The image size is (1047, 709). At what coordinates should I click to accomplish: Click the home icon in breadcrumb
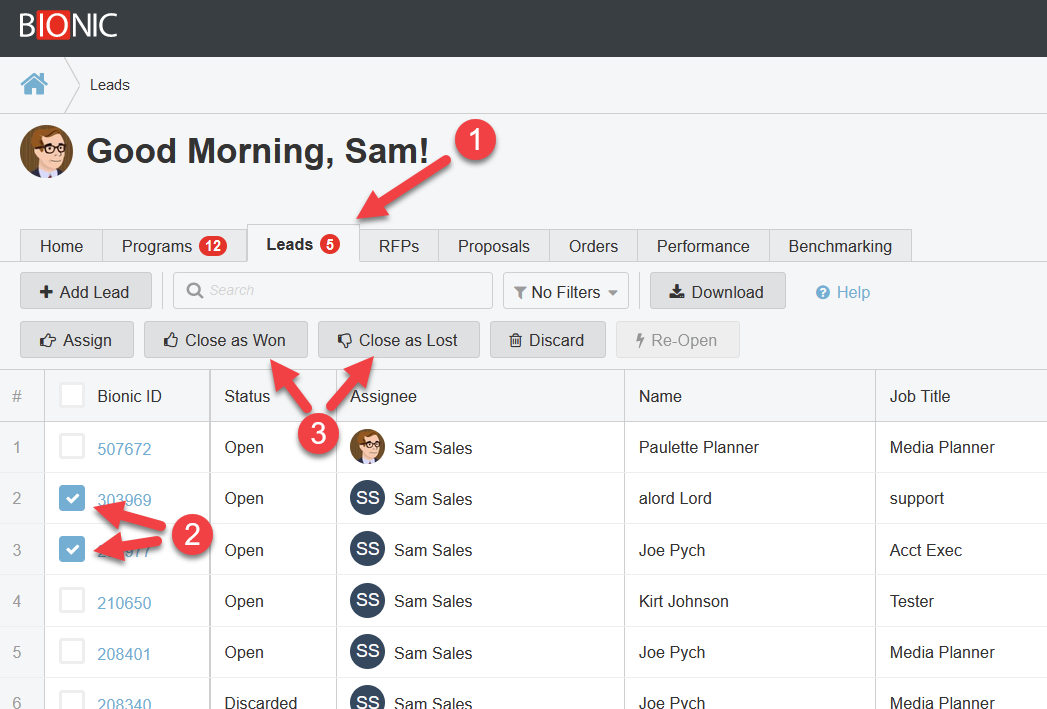(34, 84)
